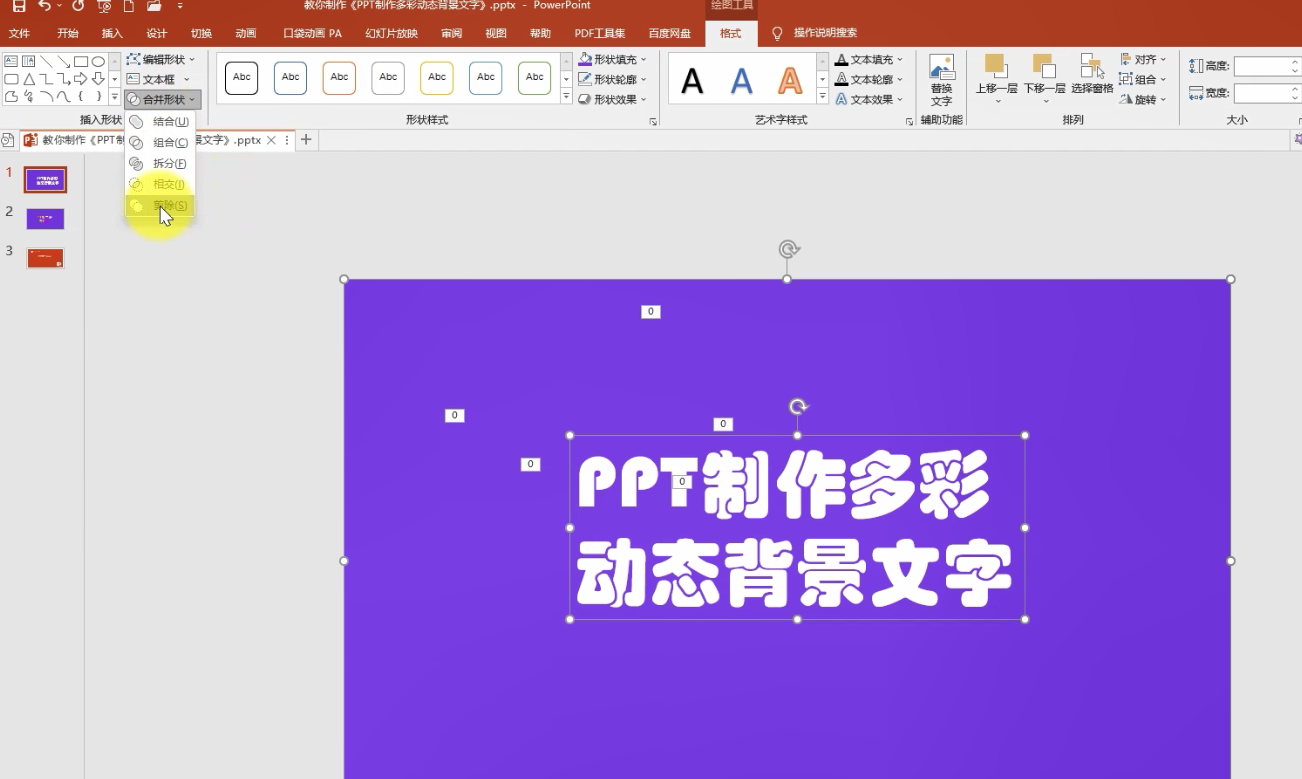The width and height of the screenshot is (1302, 779).
Task: Click the lightbulb Tell Me search icon
Action: tap(777, 33)
